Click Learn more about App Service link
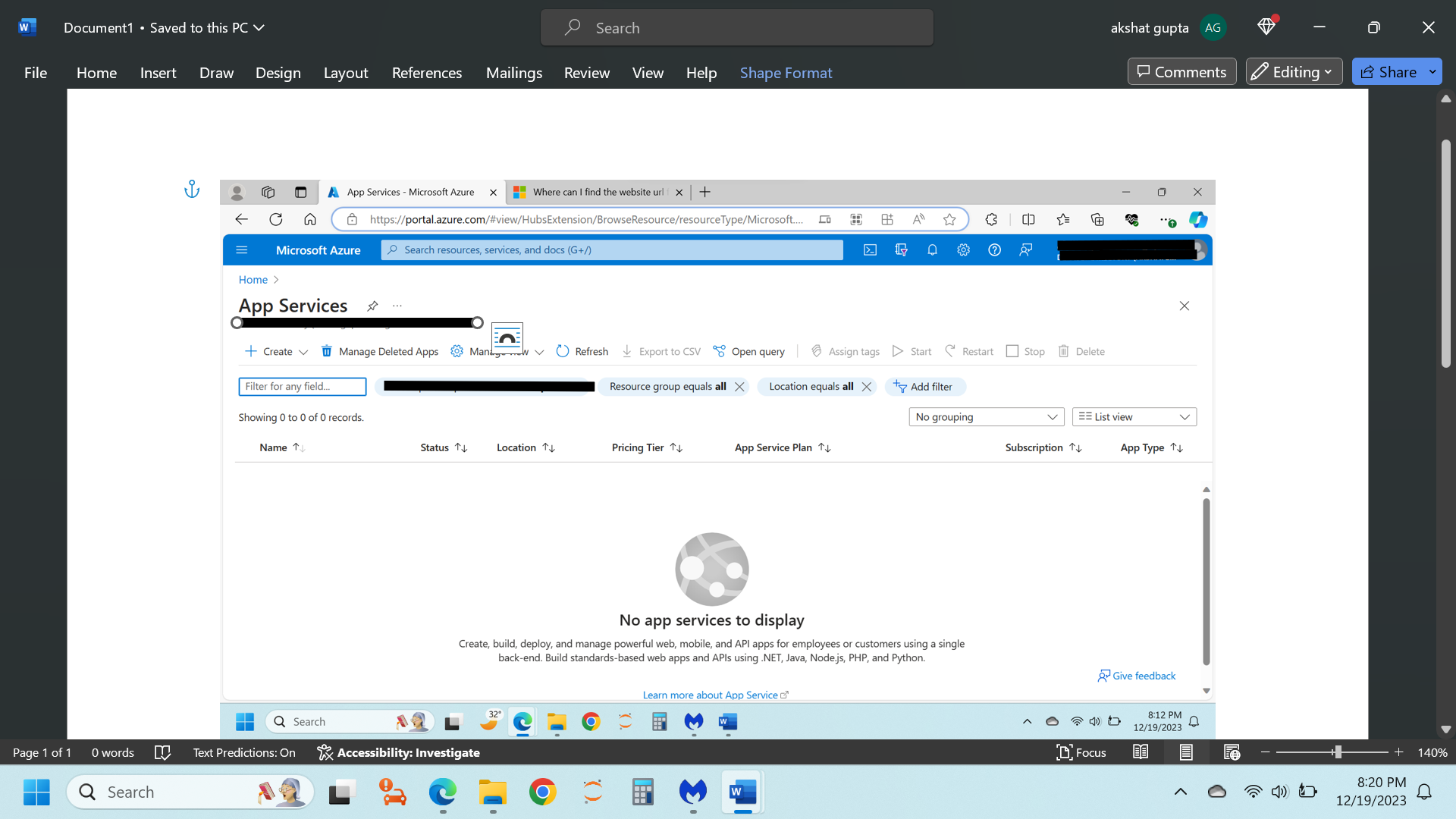1456x819 pixels. (x=715, y=695)
